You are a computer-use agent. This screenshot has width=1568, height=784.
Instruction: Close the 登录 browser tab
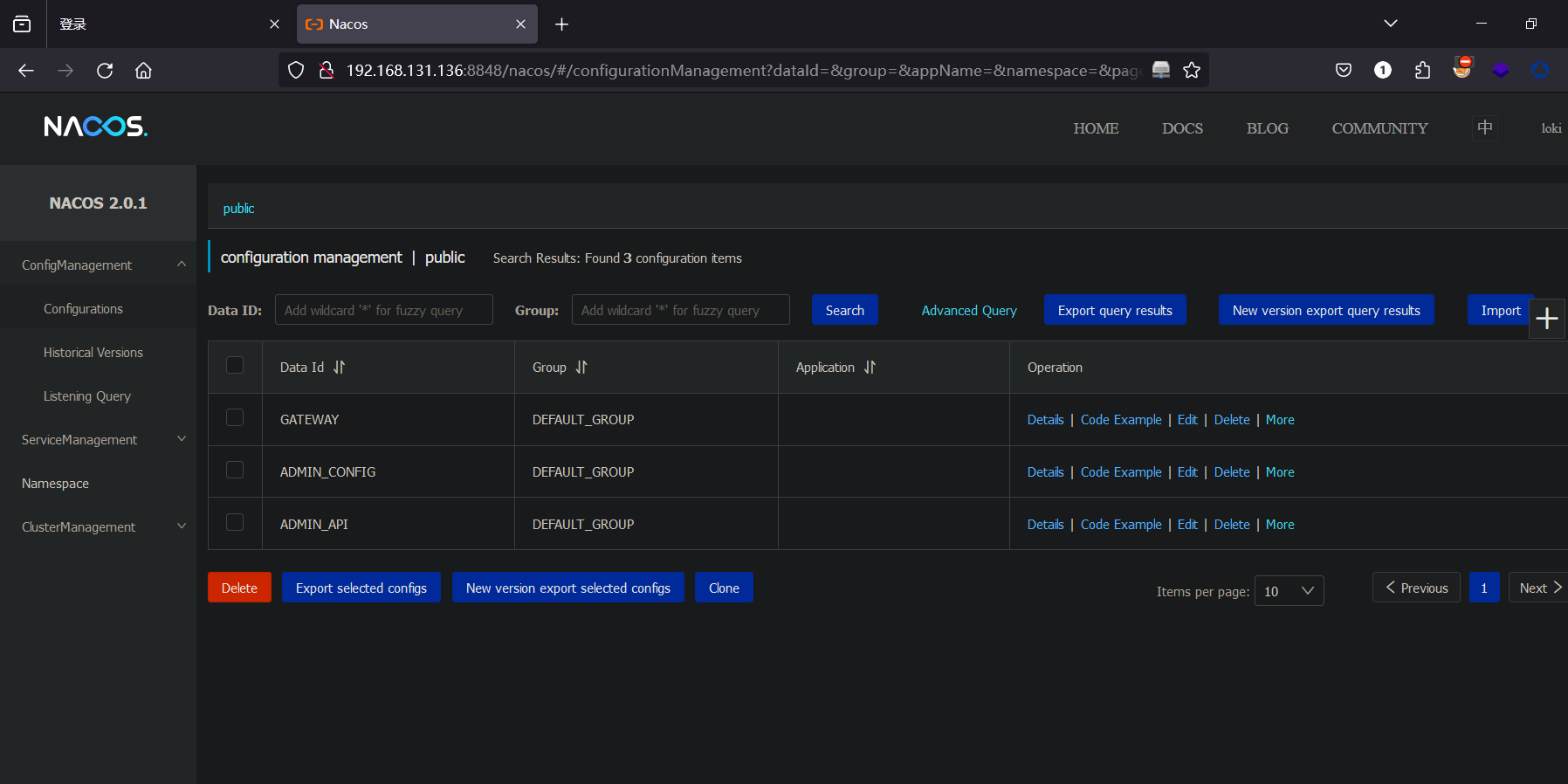click(275, 24)
